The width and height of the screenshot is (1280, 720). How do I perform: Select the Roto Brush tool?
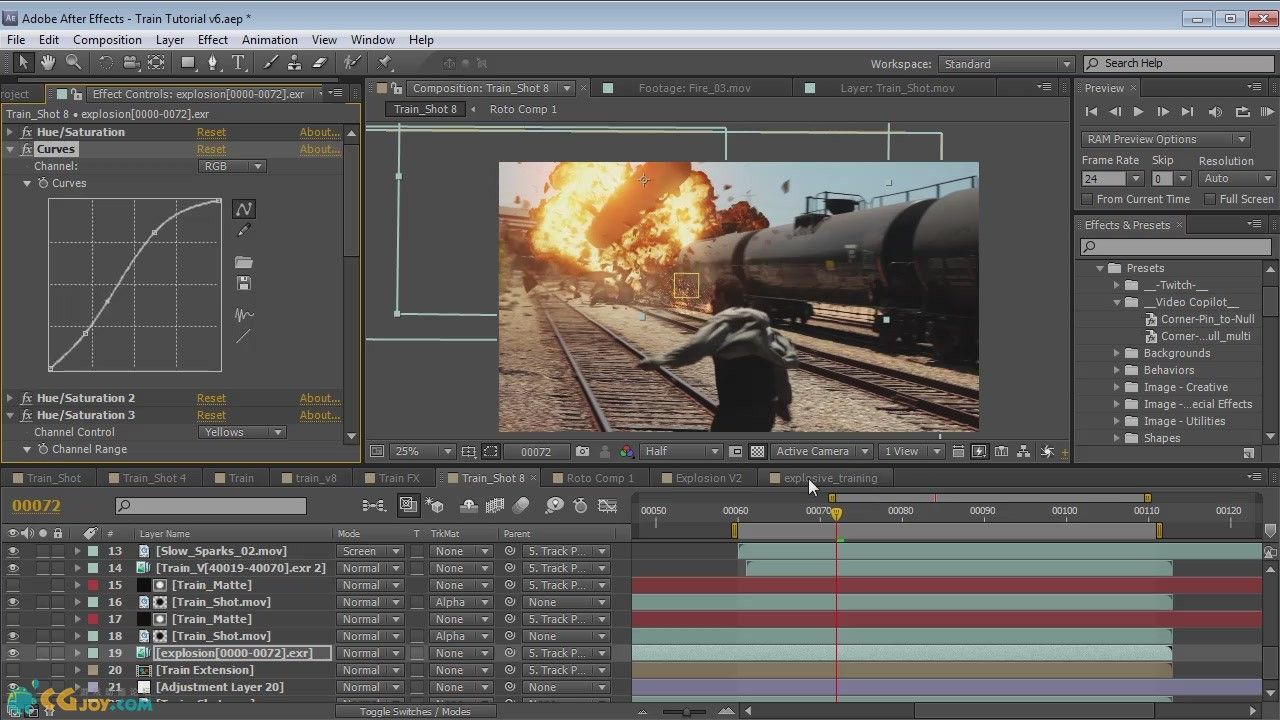click(x=352, y=63)
